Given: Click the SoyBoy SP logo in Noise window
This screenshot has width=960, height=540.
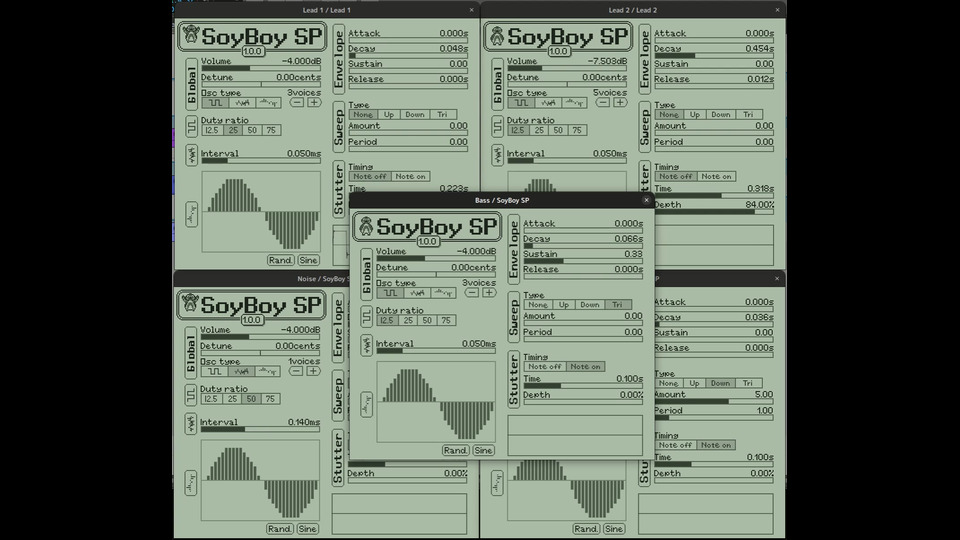Looking at the screenshot, I should [x=252, y=306].
